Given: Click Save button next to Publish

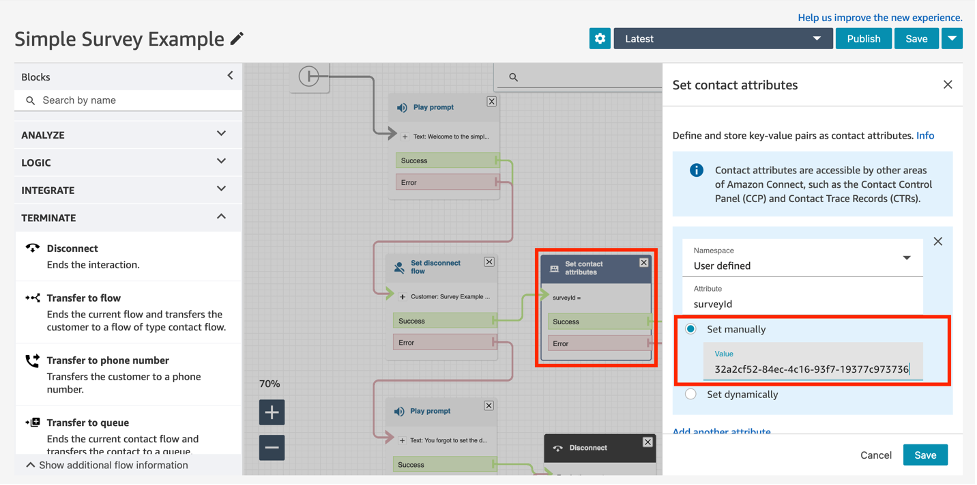Looking at the screenshot, I should pyautogui.click(x=917, y=39).
